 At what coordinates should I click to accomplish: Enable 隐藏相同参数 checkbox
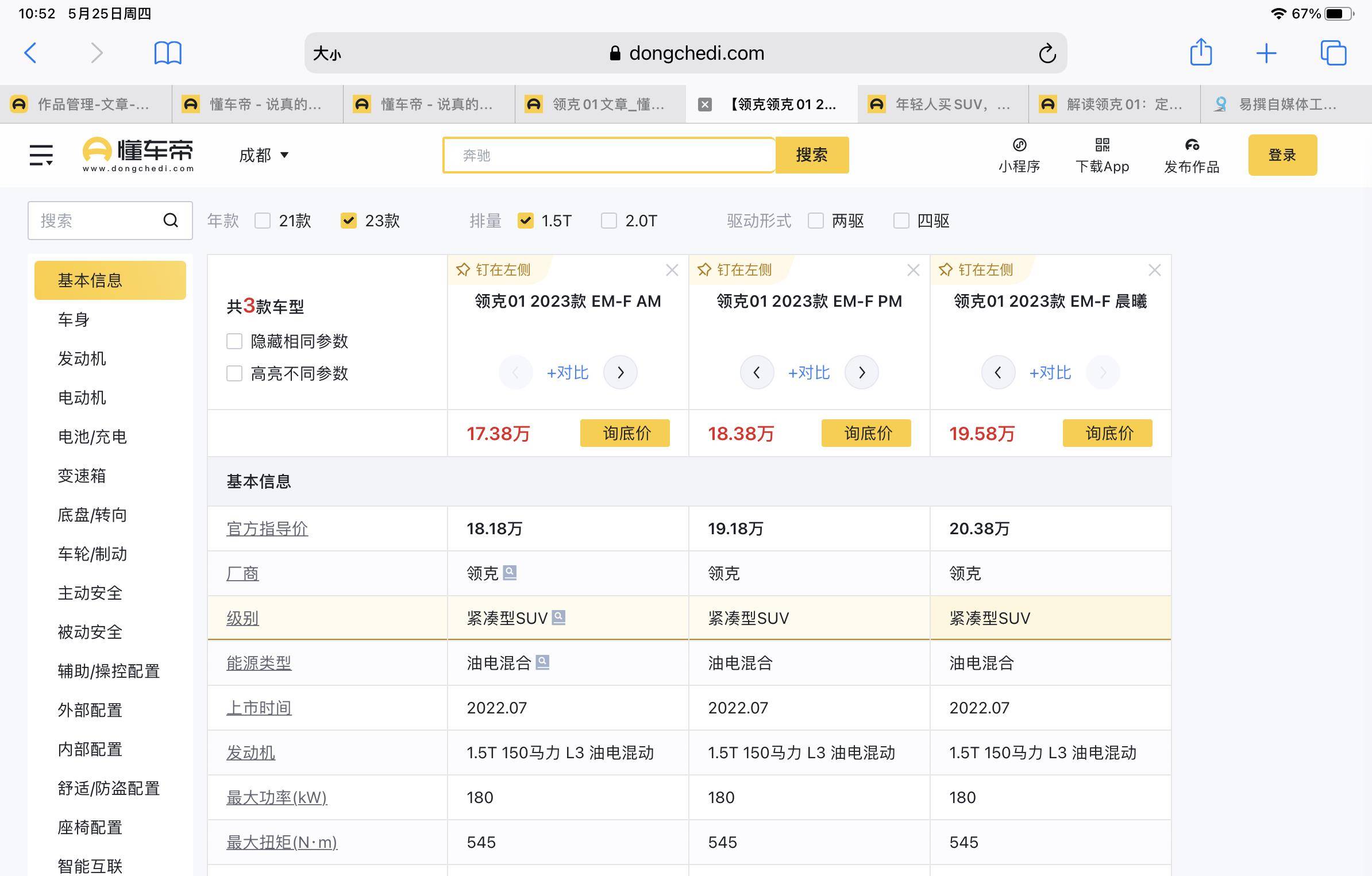[x=234, y=341]
